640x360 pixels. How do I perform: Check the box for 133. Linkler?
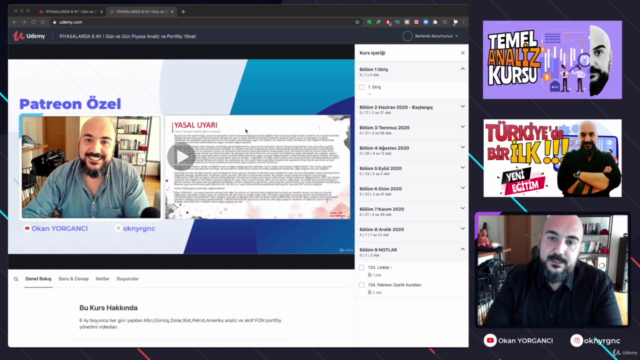(362, 267)
